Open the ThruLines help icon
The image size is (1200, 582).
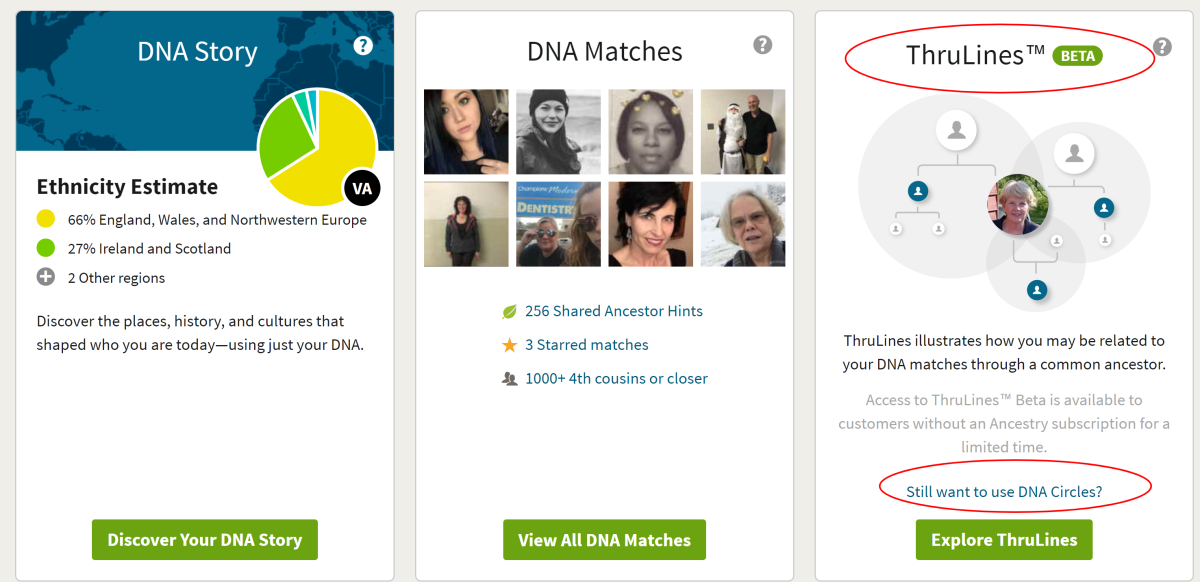click(x=1161, y=45)
